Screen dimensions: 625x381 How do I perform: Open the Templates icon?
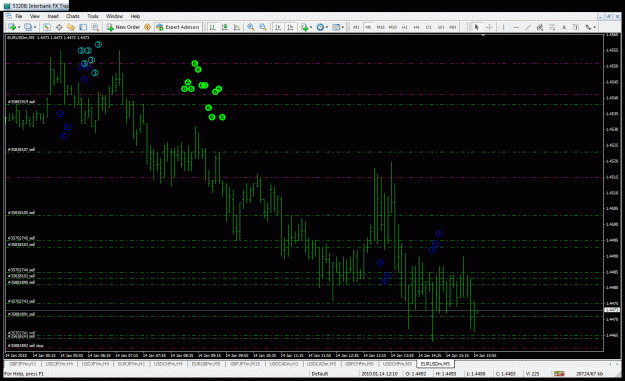[x=336, y=27]
